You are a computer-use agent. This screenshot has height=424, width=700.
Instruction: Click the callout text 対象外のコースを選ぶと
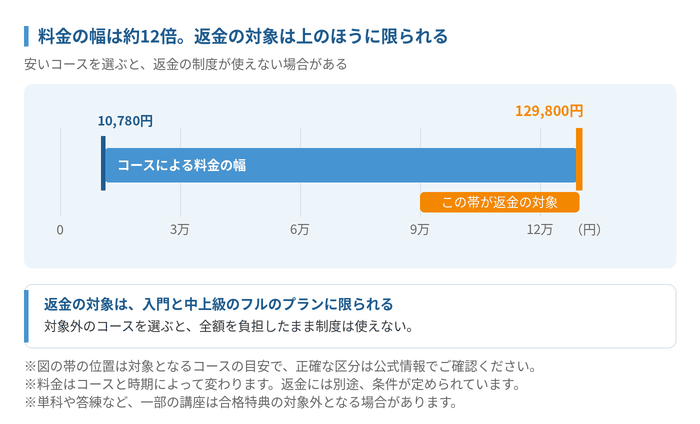coord(229,326)
